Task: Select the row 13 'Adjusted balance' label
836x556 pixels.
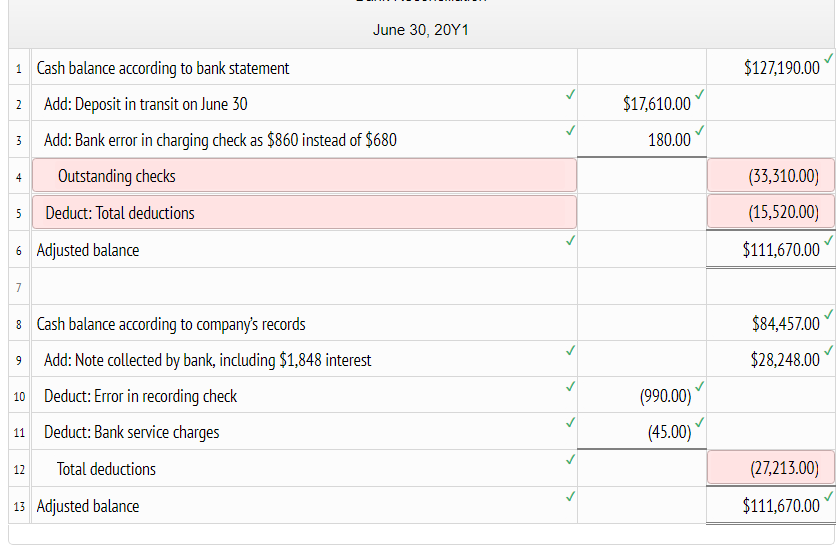Action: (x=304, y=505)
